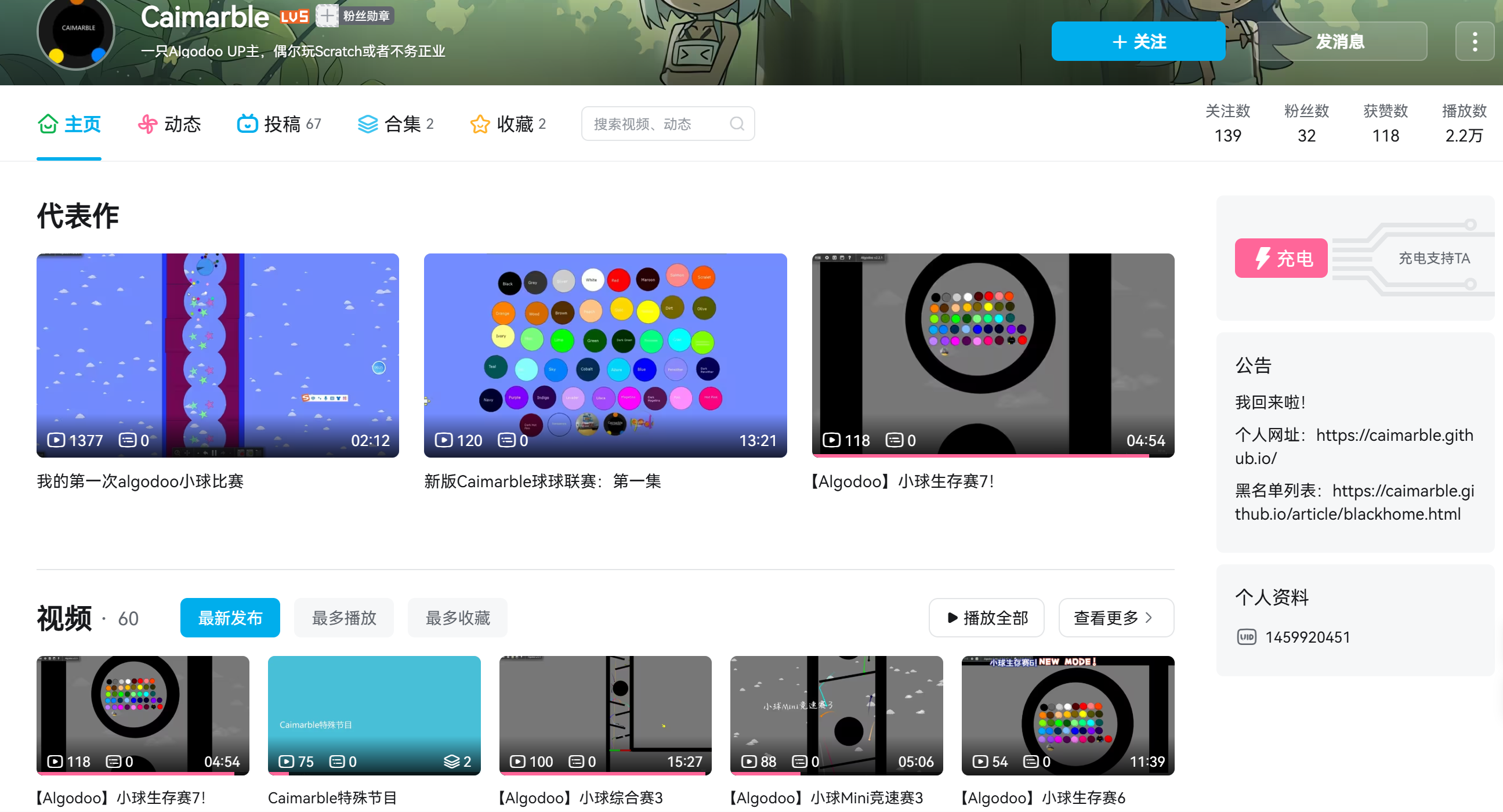Image resolution: width=1503 pixels, height=812 pixels.
Task: Click title 我的第一次algodoo小球比赛
Action: [140, 481]
